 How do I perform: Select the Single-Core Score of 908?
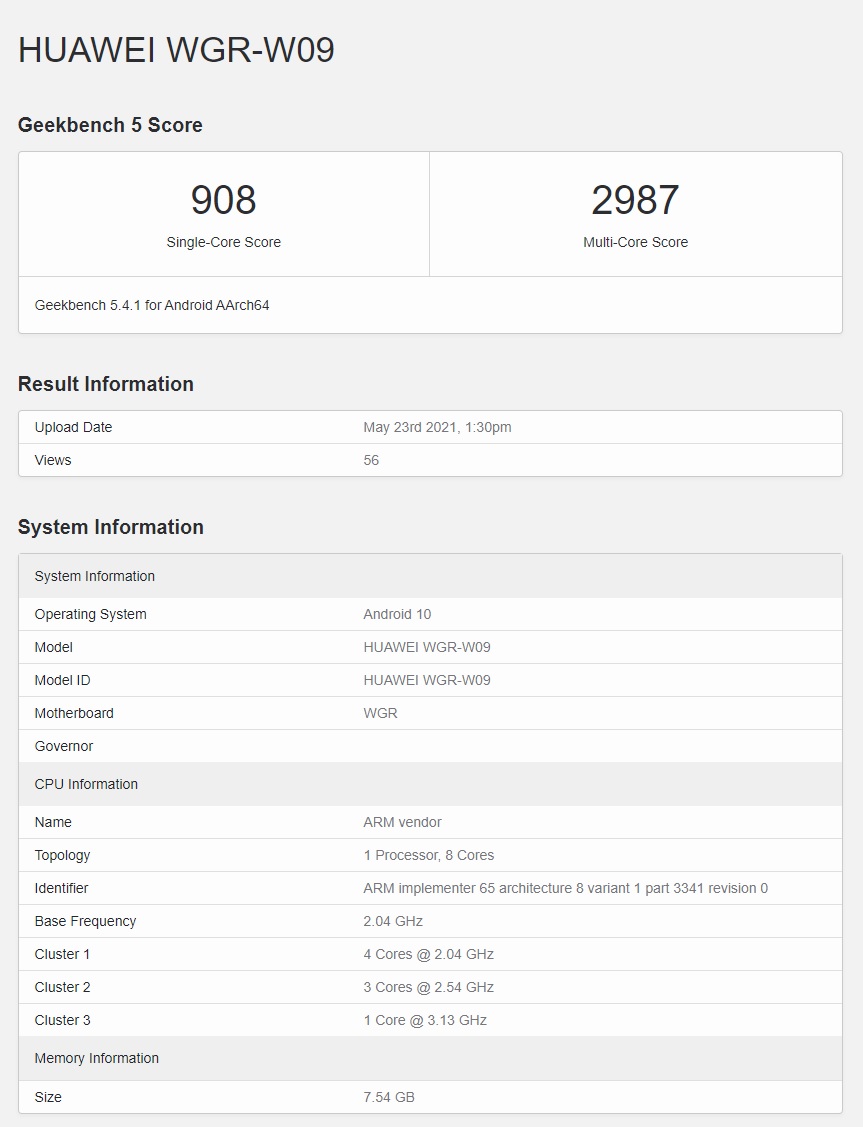pyautogui.click(x=224, y=200)
